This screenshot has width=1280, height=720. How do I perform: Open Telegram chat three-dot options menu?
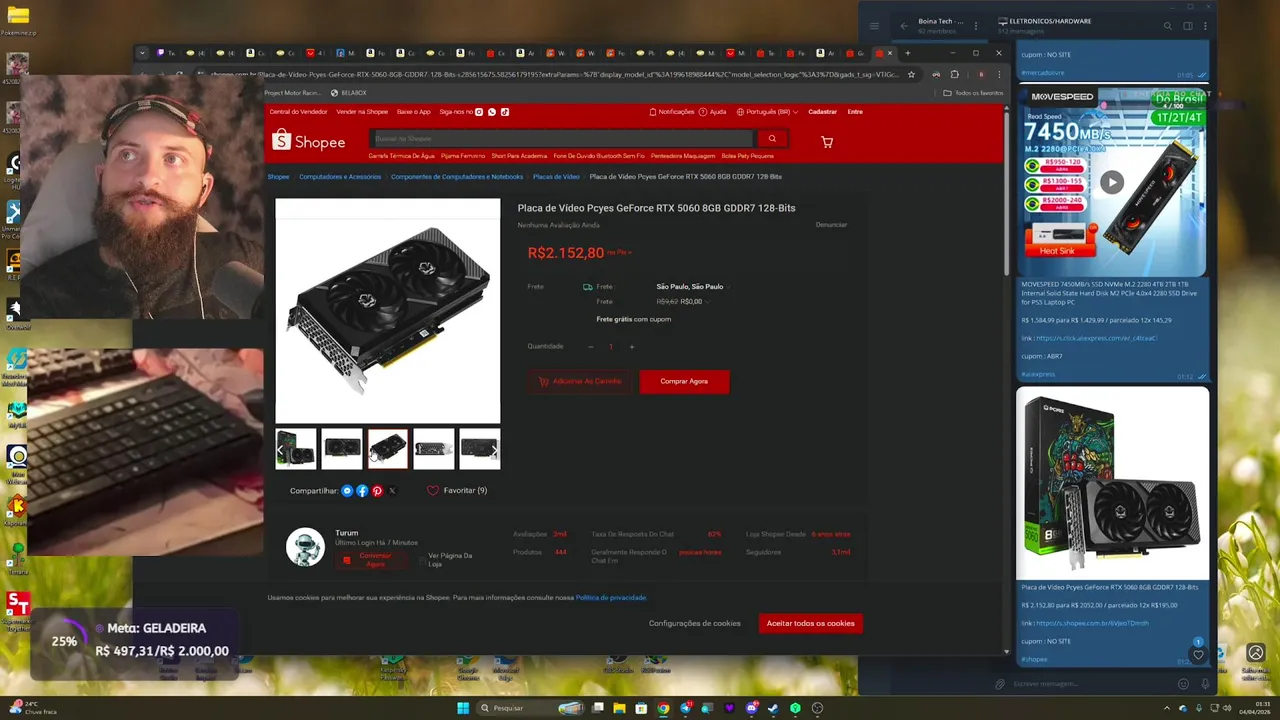click(1204, 26)
